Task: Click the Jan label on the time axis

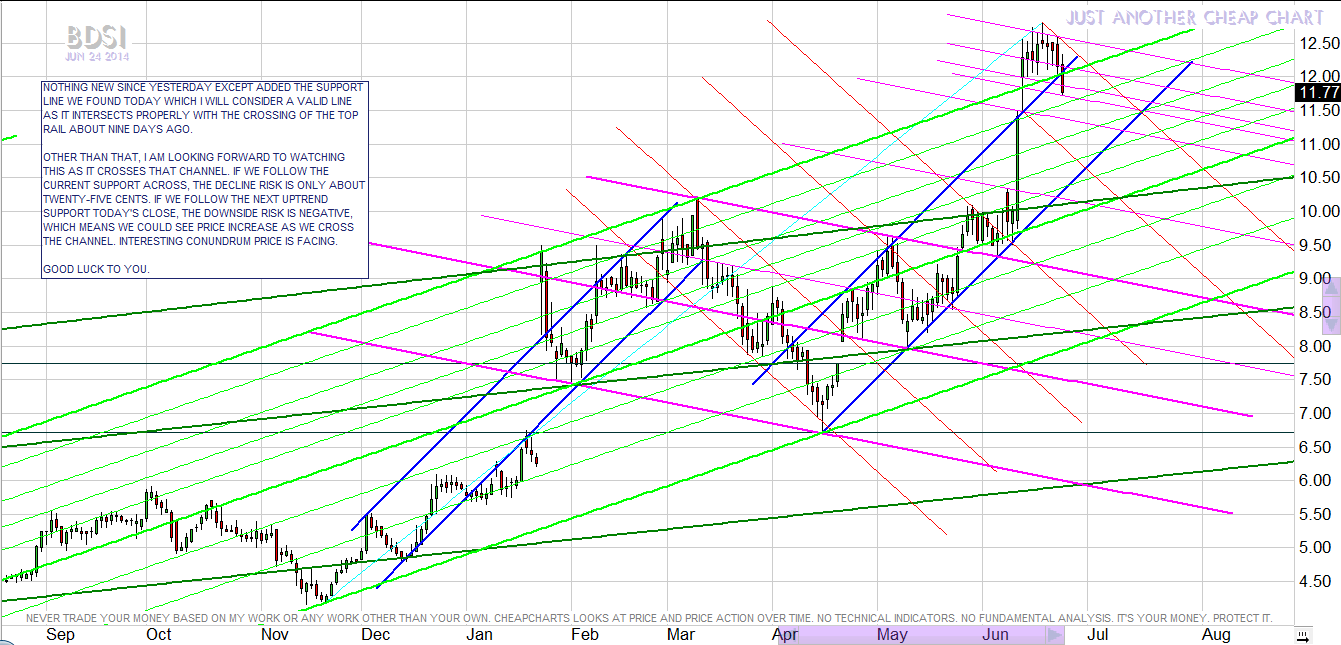Action: (x=479, y=635)
